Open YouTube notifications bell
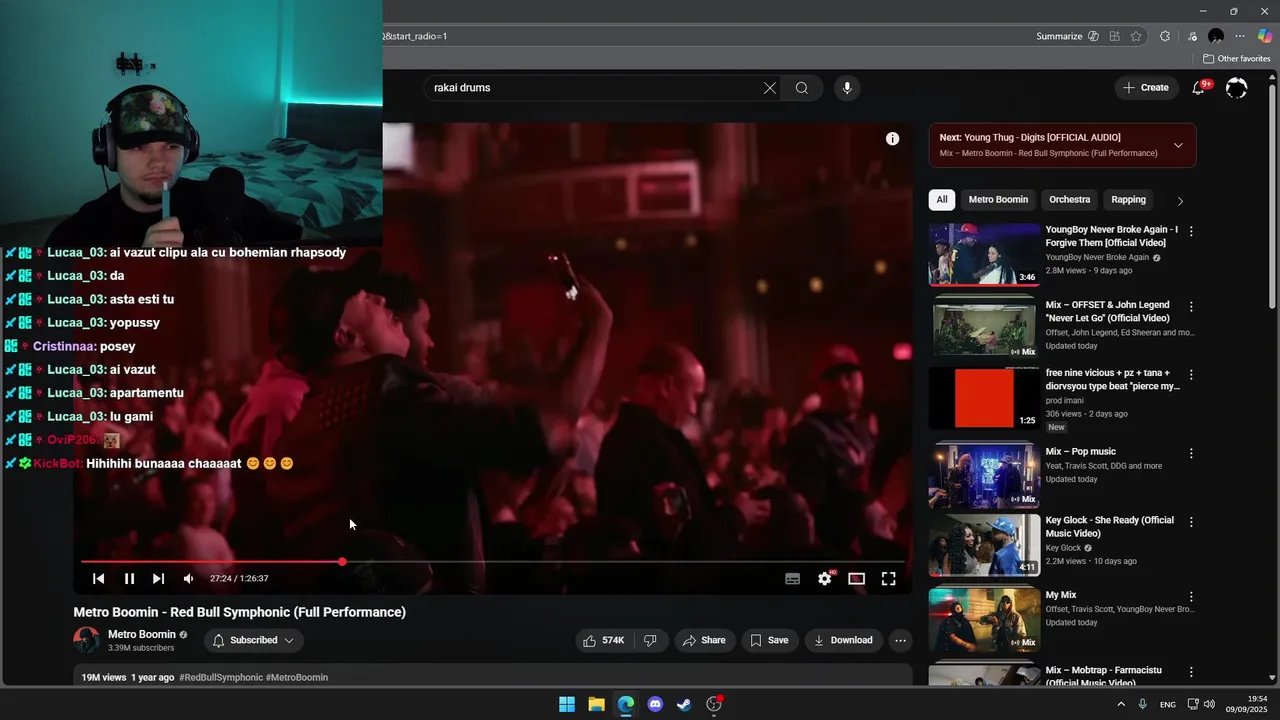 (x=1198, y=88)
